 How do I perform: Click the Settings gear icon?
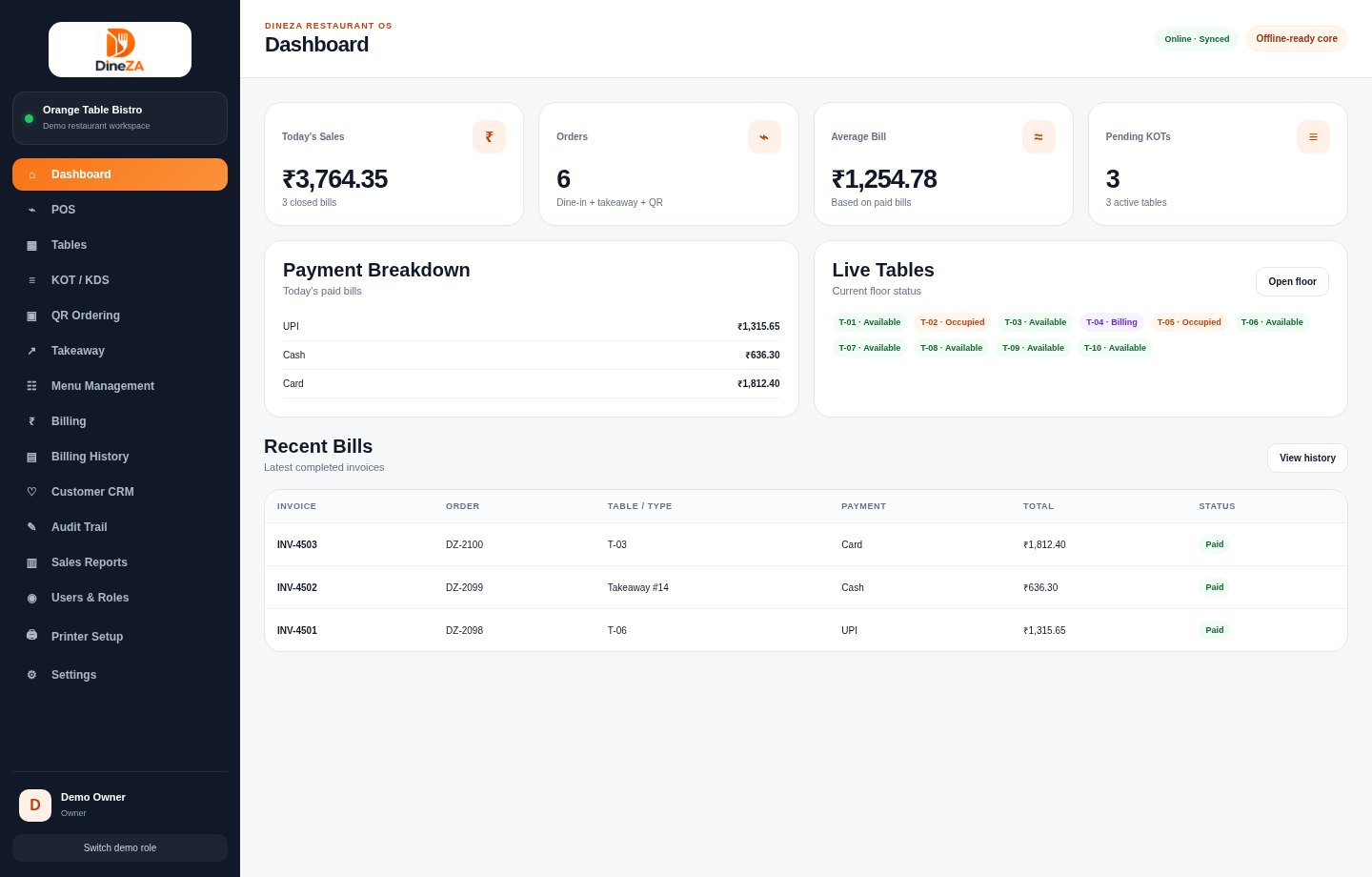31,675
